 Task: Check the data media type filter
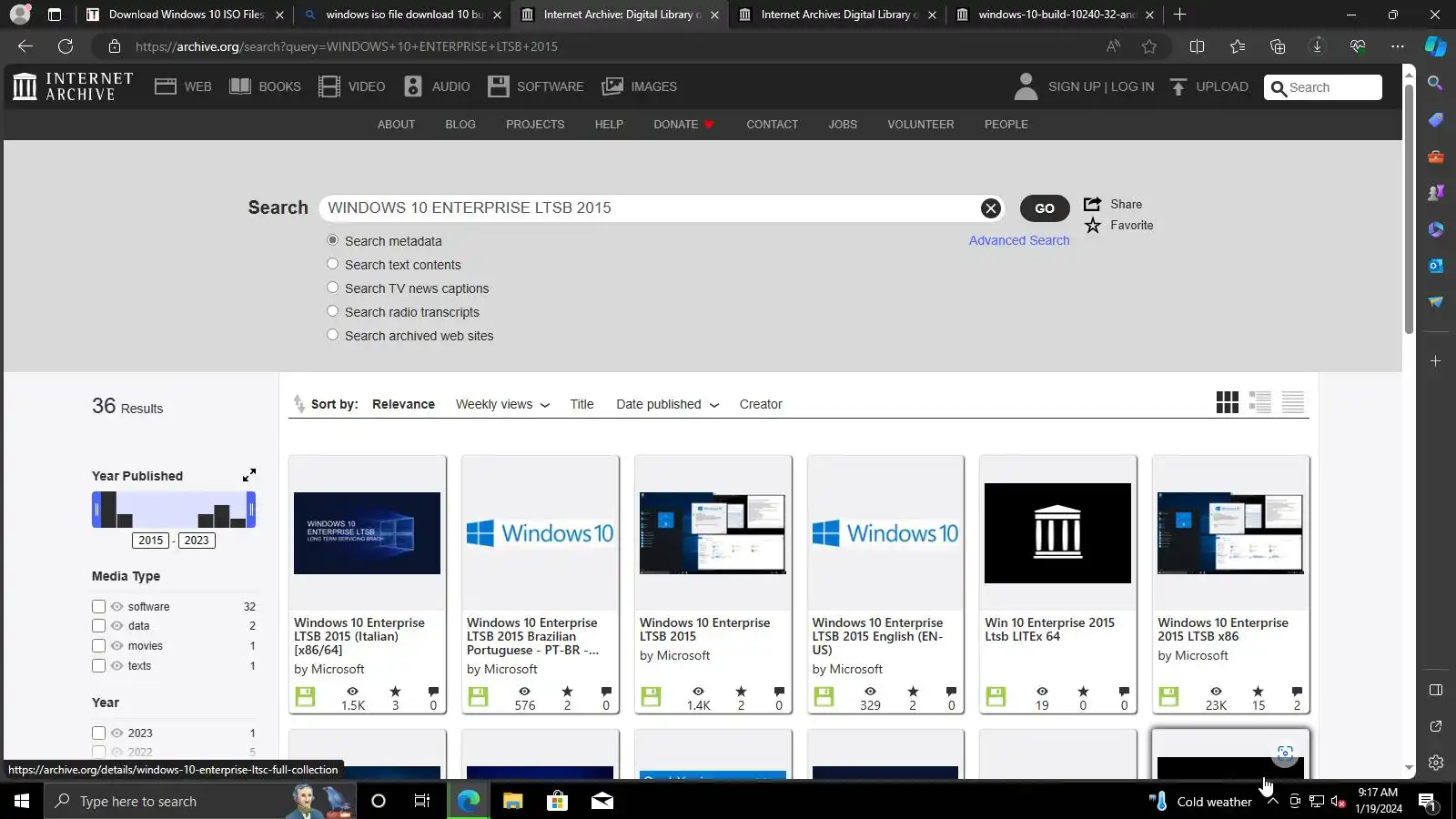[98, 626]
